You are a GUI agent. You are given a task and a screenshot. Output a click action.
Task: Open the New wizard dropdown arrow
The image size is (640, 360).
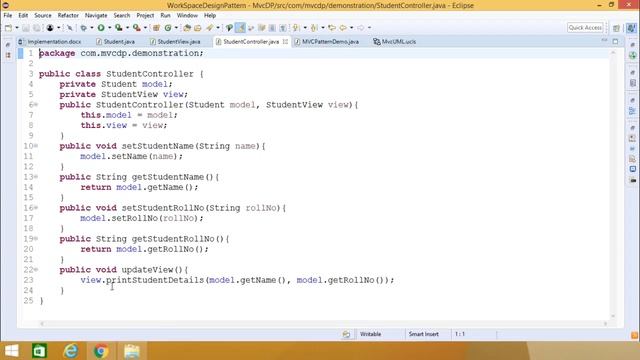tap(17, 28)
